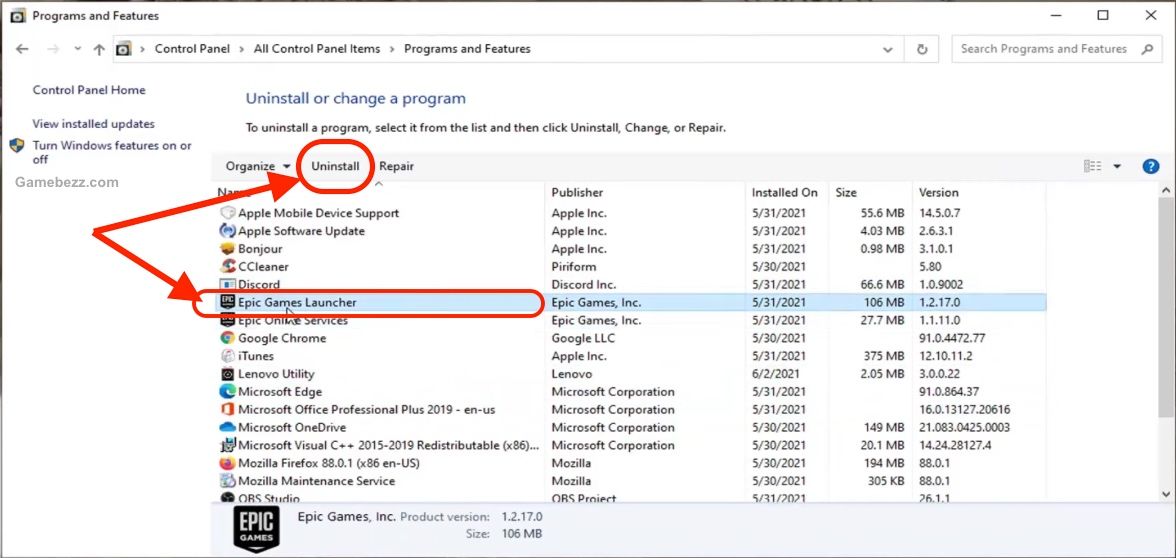This screenshot has width=1176, height=558.
Task: Expand chevron after Control Panel breadcrumb
Action: 242,49
